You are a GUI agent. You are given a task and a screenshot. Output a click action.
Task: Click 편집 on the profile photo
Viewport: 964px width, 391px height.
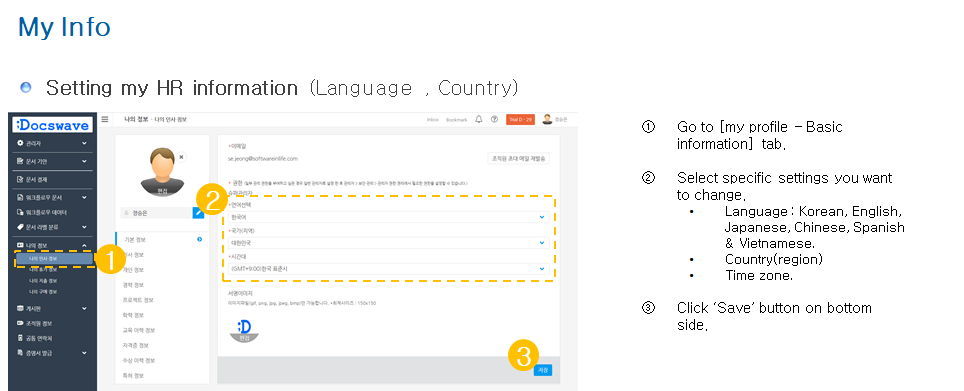162,191
